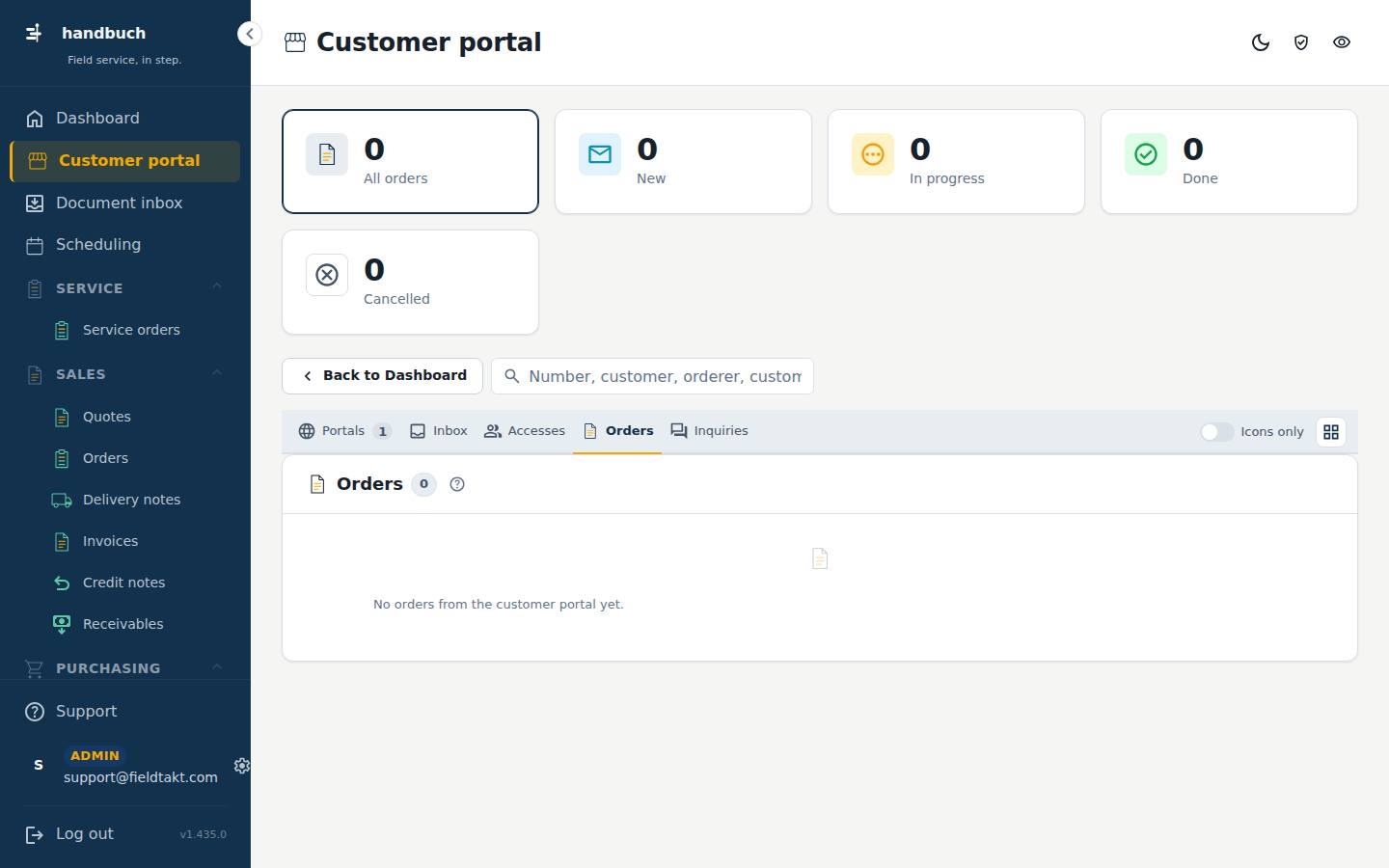
Task: Click the shield check icon in header
Action: 1301,42
